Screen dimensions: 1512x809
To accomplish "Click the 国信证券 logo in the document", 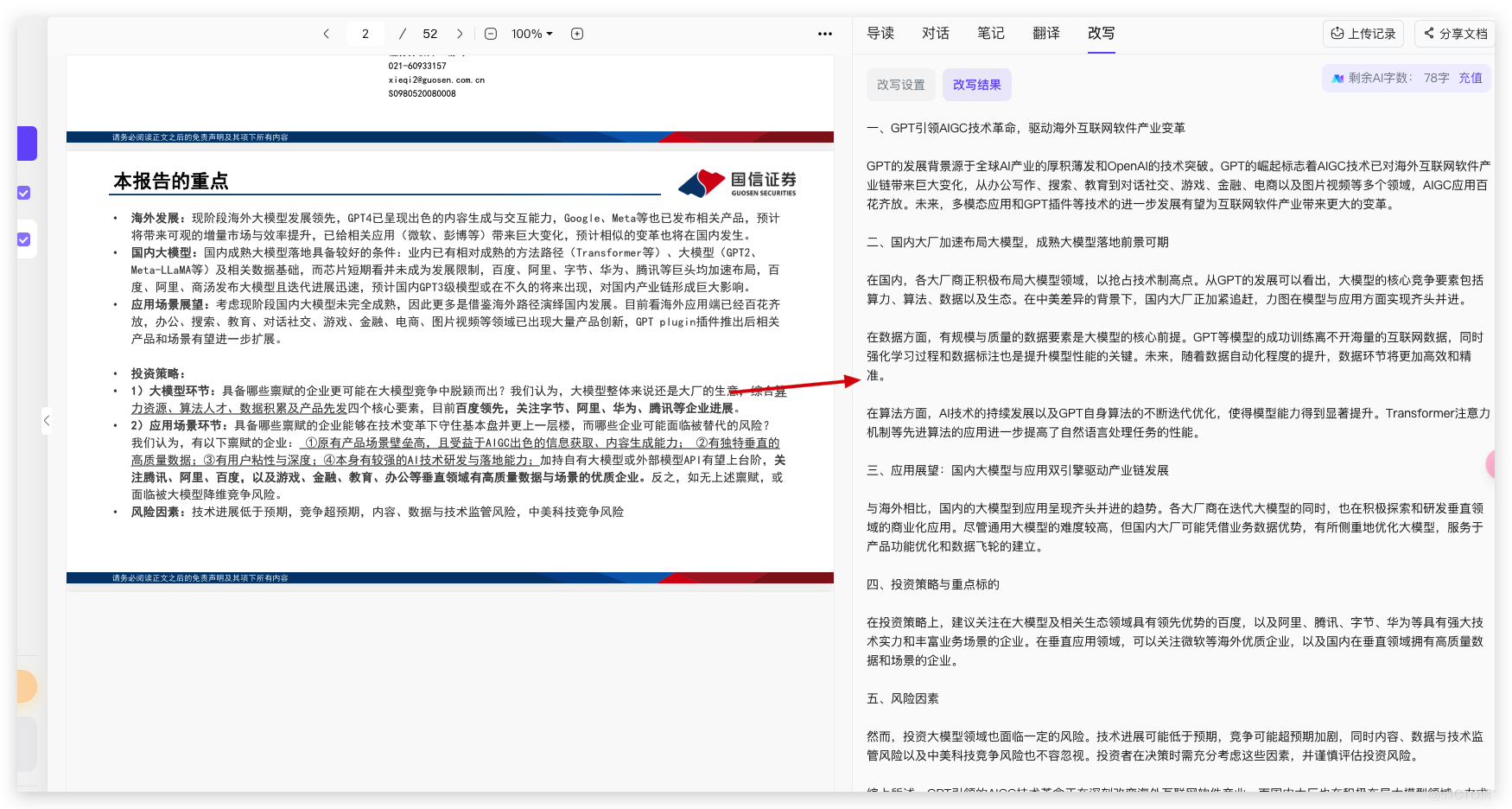I will [737, 182].
